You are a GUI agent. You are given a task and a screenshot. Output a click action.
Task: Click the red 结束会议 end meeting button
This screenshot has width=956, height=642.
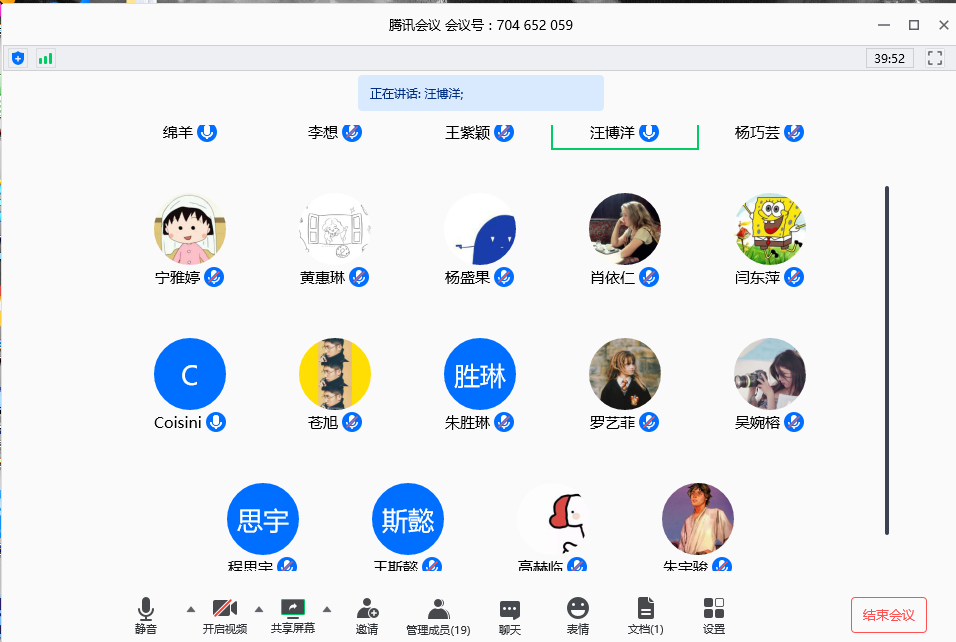pyautogui.click(x=889, y=615)
